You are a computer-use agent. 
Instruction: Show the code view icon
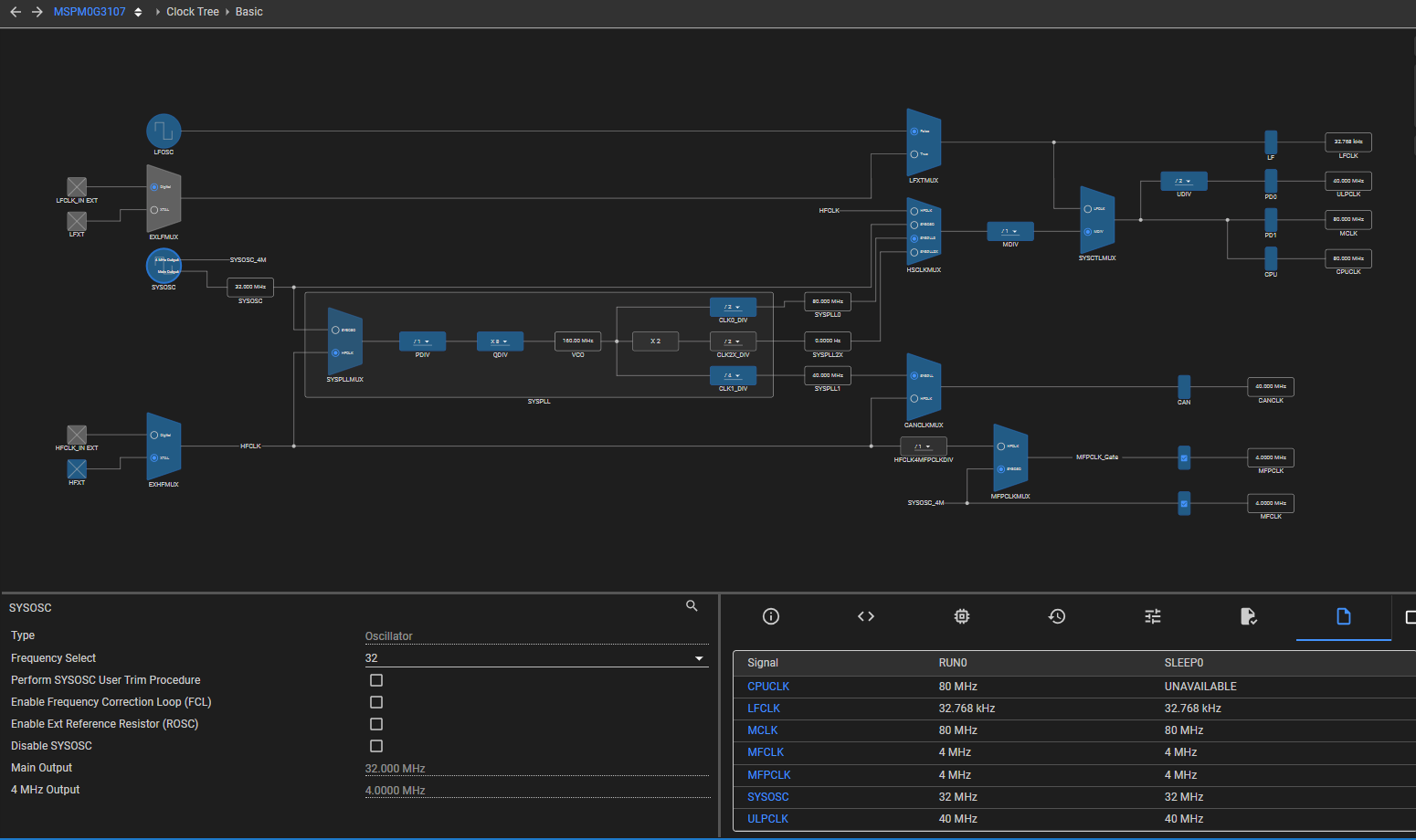866,616
